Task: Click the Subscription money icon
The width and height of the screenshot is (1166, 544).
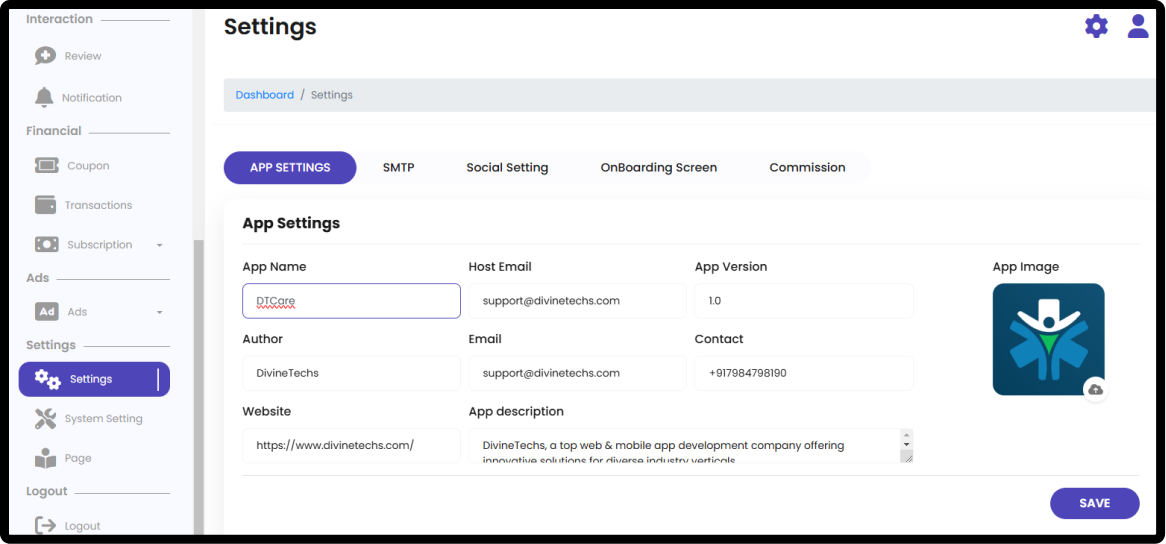Action: [47, 244]
